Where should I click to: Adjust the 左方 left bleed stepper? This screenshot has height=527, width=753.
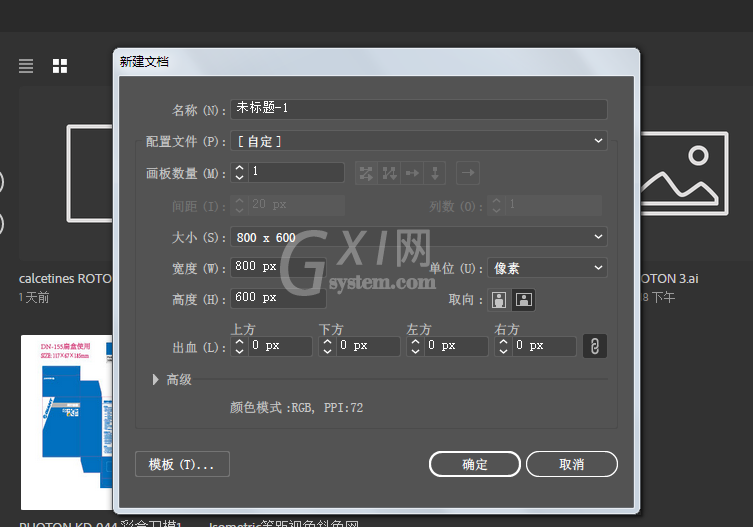[415, 346]
